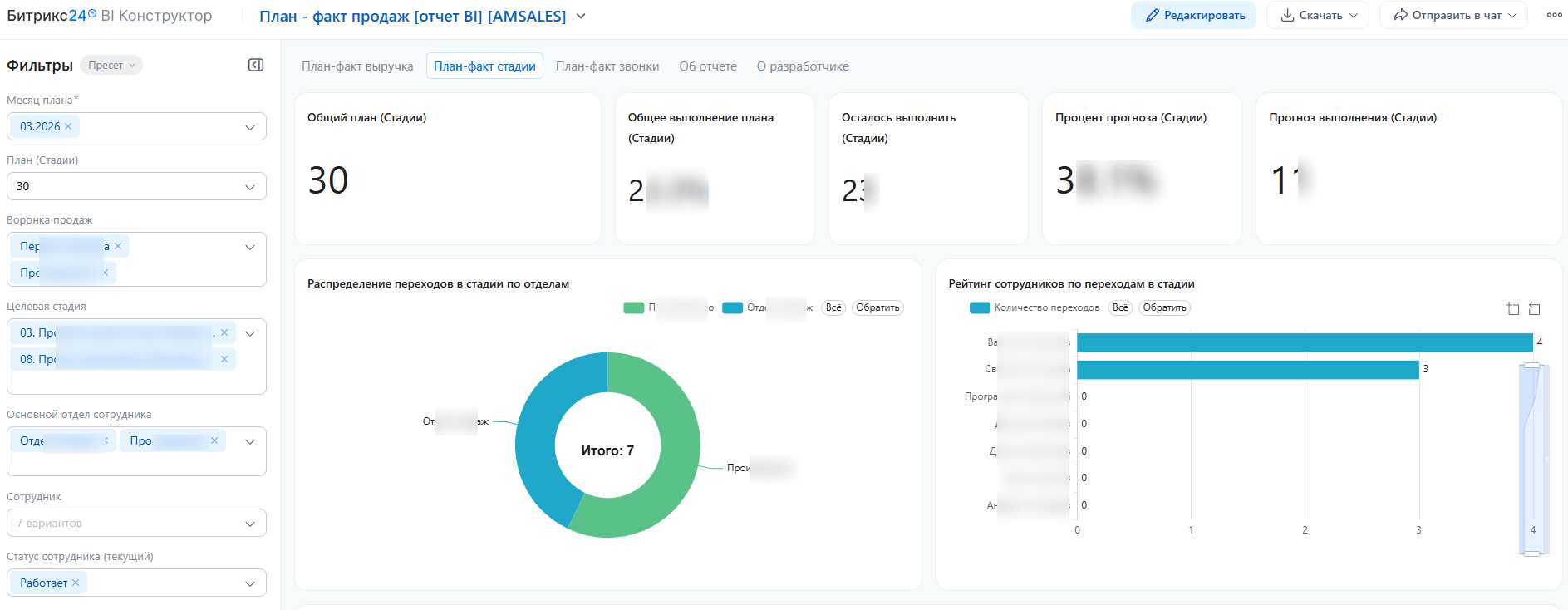Remove the 08. target stage tag

tap(224, 359)
